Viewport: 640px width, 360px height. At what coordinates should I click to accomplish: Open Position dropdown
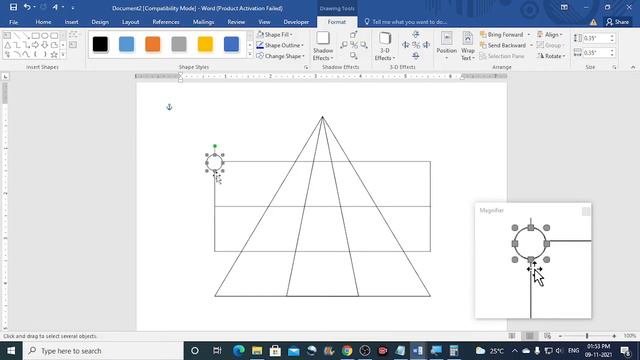point(447,46)
